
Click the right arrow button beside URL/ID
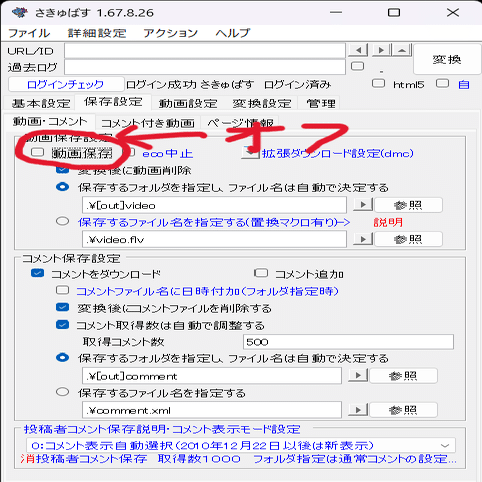pos(382,50)
